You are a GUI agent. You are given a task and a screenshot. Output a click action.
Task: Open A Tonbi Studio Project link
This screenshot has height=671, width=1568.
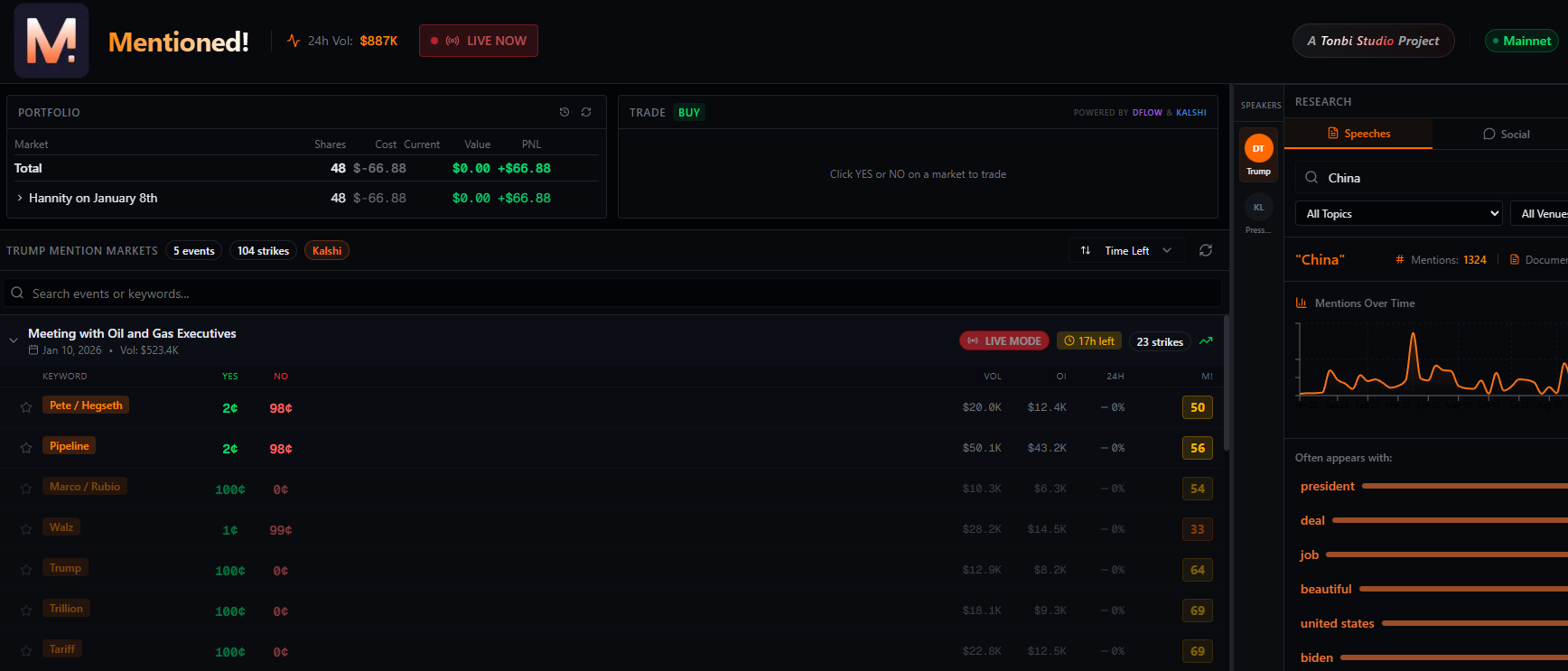click(x=1373, y=41)
